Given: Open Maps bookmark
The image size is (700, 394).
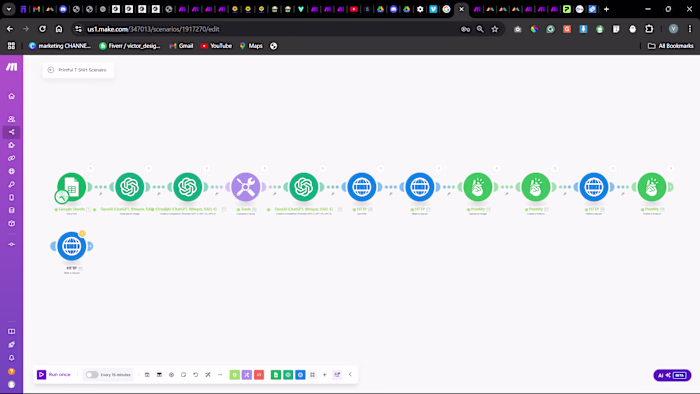Looking at the screenshot, I should pos(251,46).
